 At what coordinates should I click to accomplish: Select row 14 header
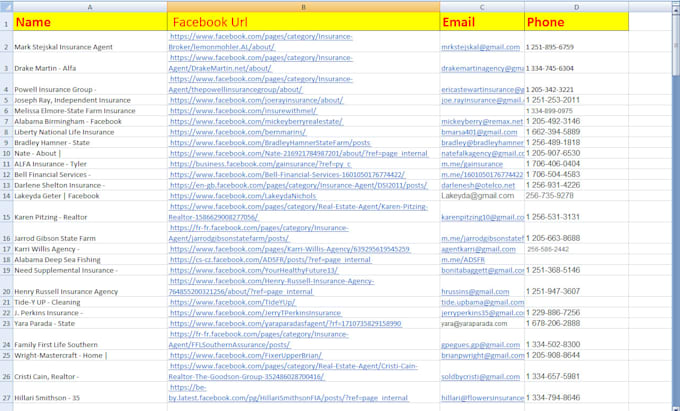(x=6, y=196)
